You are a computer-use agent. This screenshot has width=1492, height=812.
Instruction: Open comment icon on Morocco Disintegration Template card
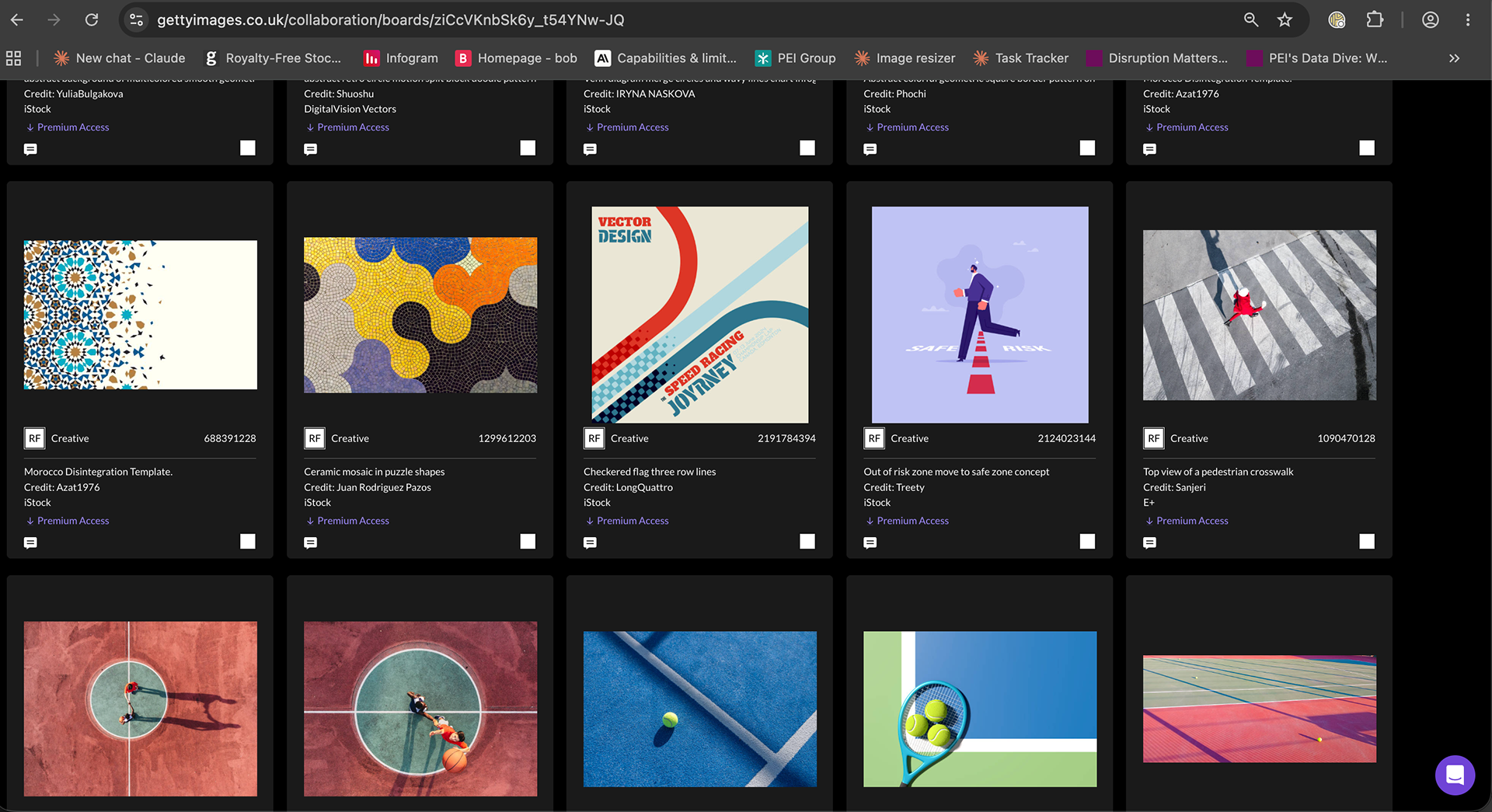click(x=30, y=542)
